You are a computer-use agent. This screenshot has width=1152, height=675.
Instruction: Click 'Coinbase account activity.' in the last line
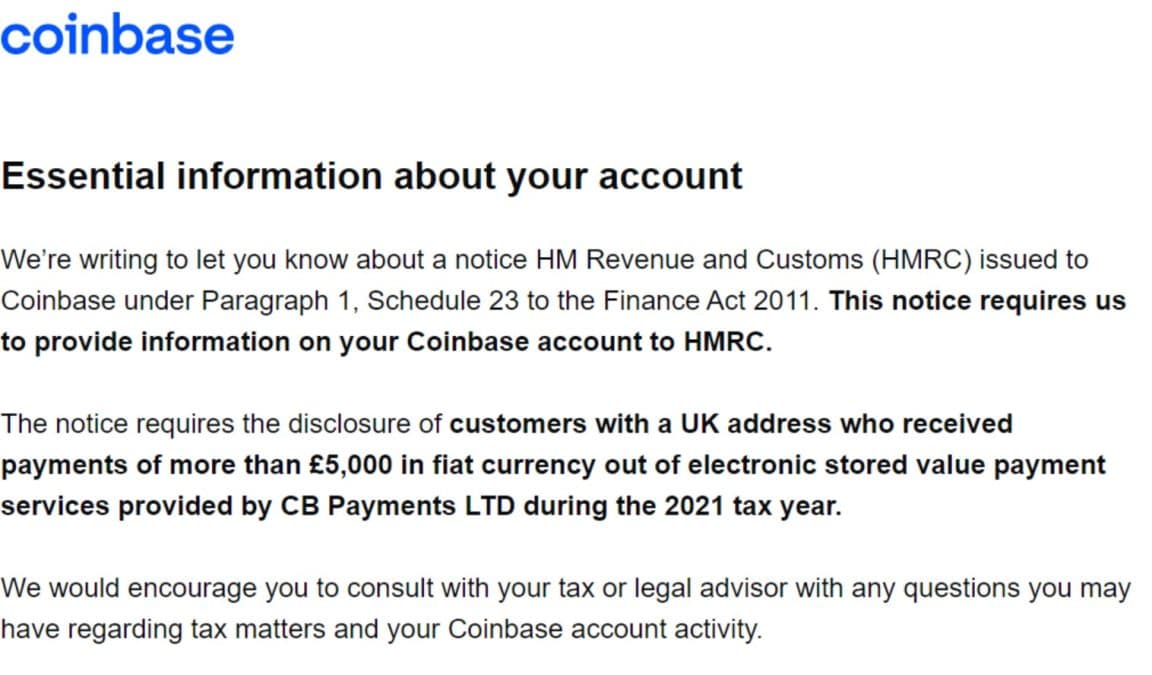(x=605, y=629)
